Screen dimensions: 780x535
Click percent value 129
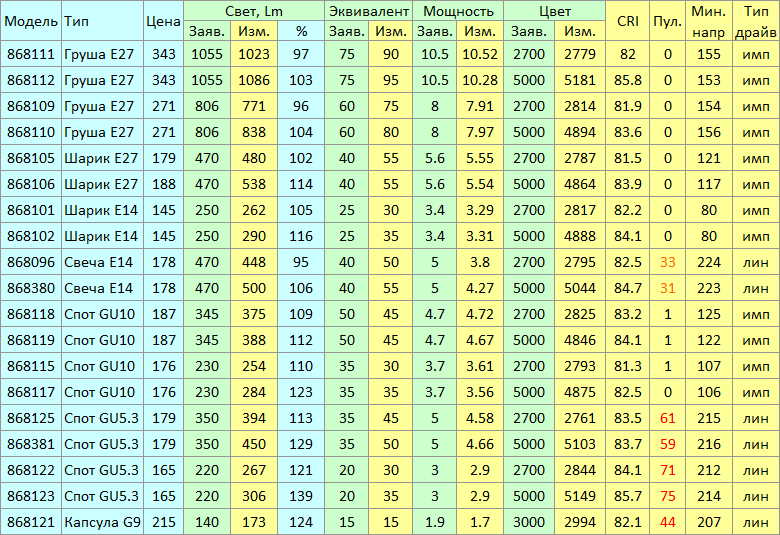point(301,444)
